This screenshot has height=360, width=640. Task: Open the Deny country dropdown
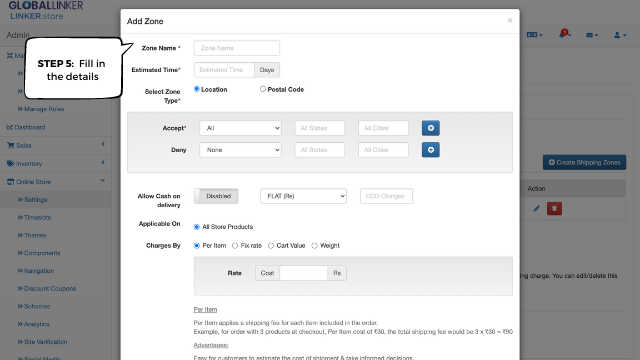(240, 150)
